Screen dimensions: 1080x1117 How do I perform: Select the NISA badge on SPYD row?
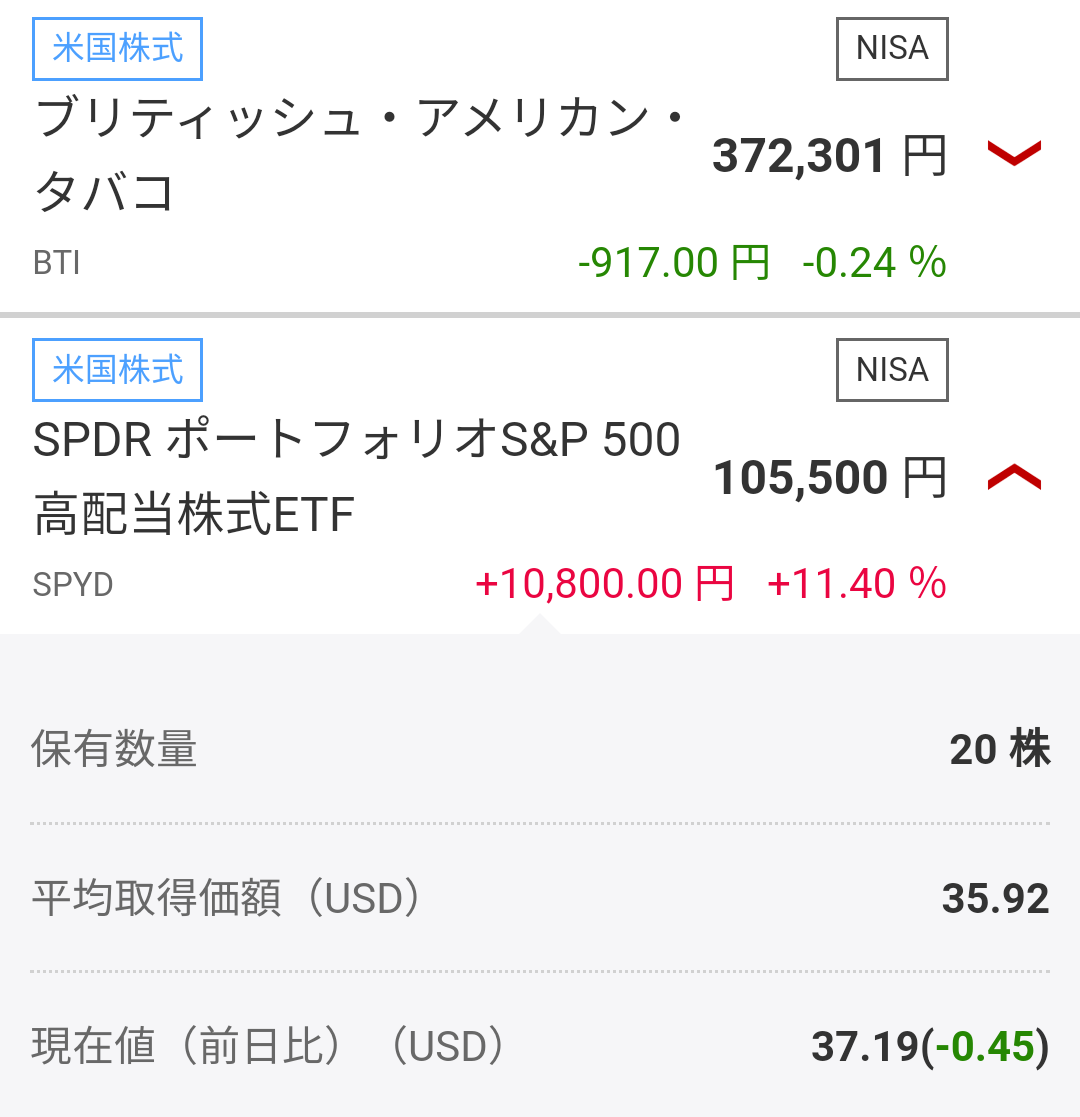click(892, 370)
